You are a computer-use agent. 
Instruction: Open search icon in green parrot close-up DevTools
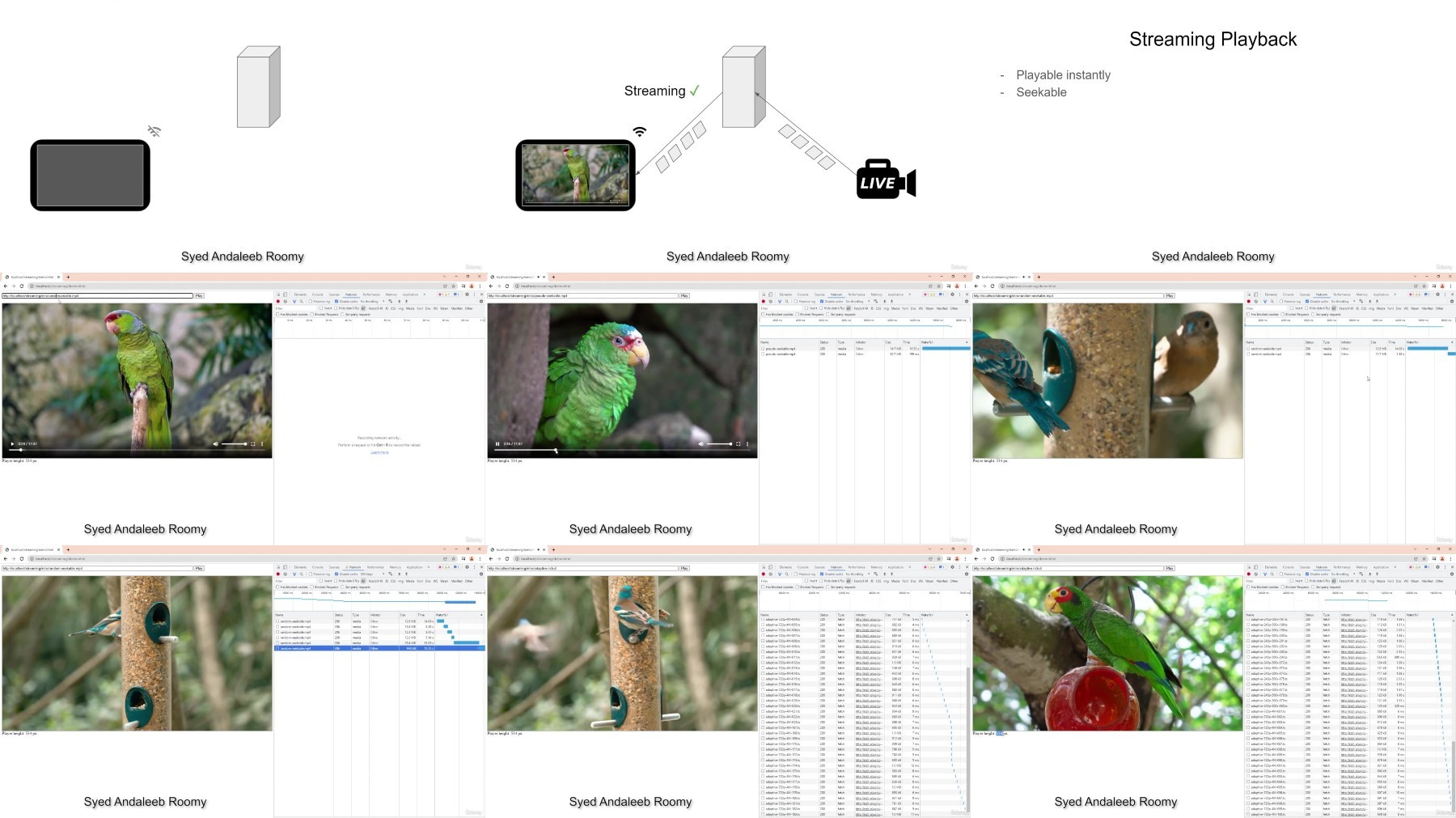(x=787, y=301)
